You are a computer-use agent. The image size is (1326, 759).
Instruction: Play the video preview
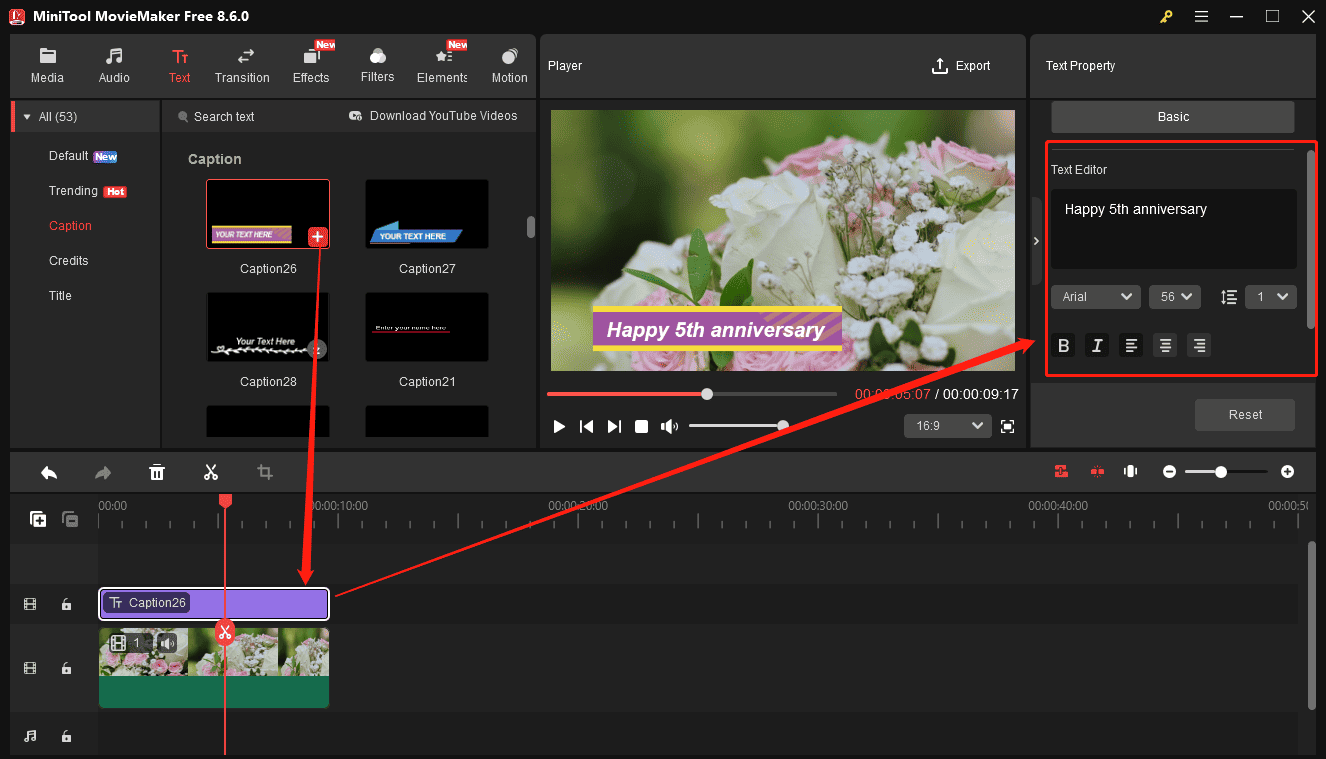click(559, 426)
